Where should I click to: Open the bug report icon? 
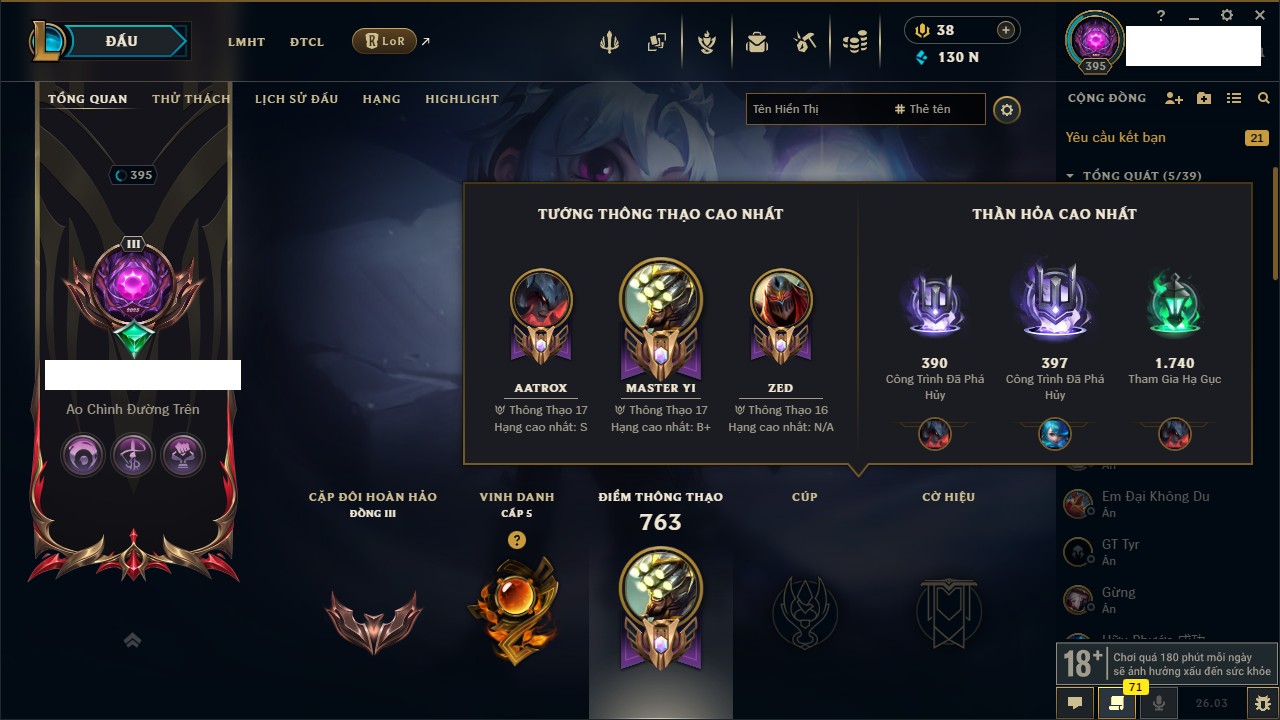coord(1262,703)
